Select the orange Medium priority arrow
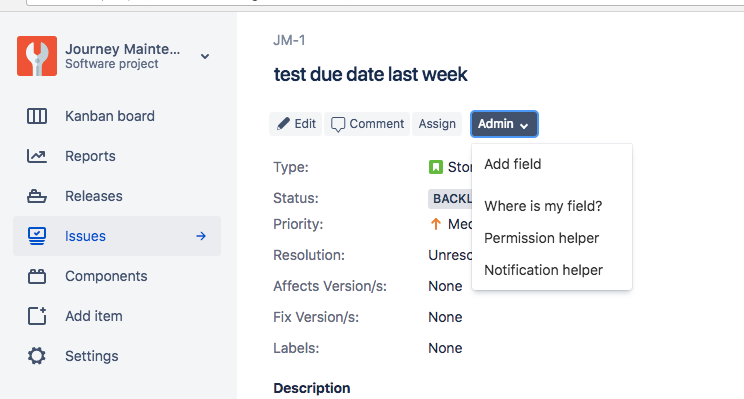 (x=436, y=224)
